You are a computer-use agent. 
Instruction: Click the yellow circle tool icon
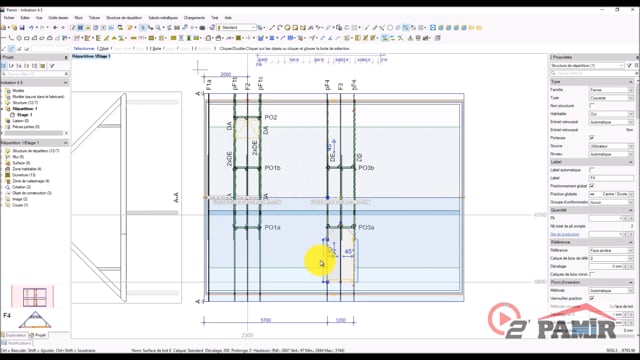[287, 28]
